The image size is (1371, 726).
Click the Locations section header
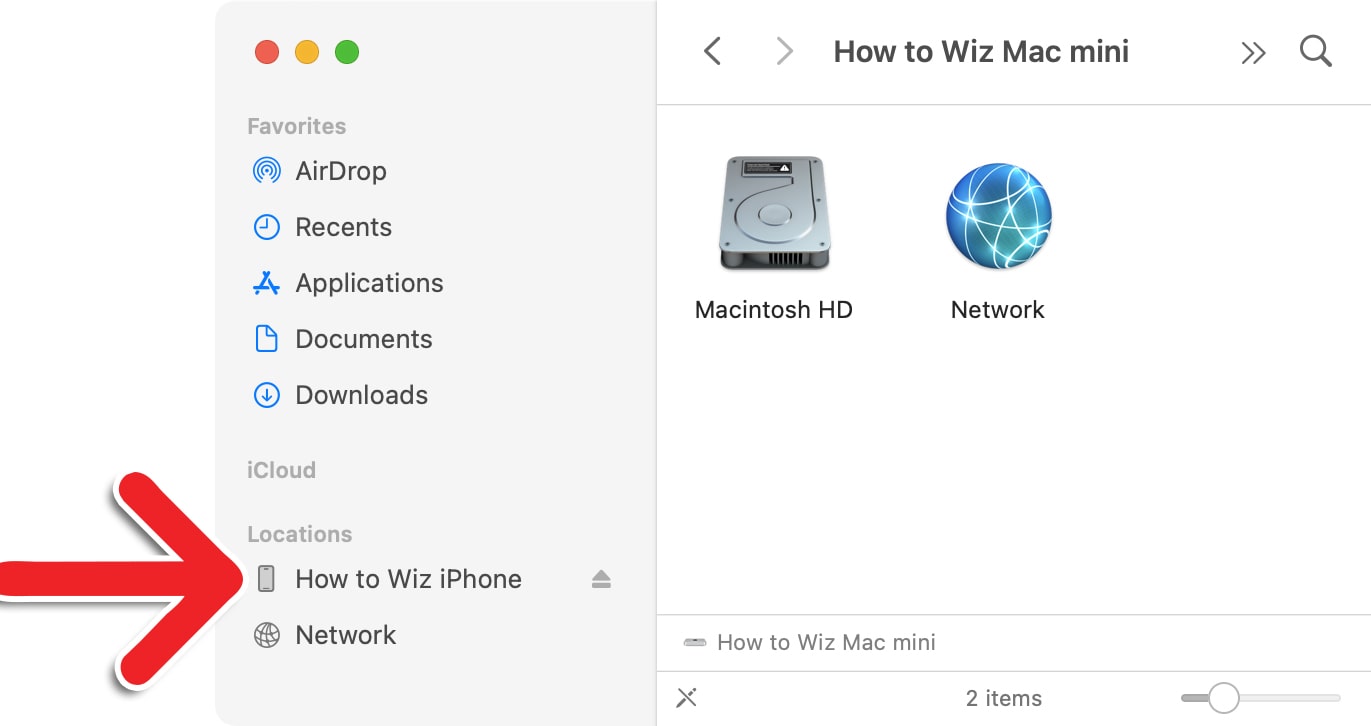click(x=299, y=534)
